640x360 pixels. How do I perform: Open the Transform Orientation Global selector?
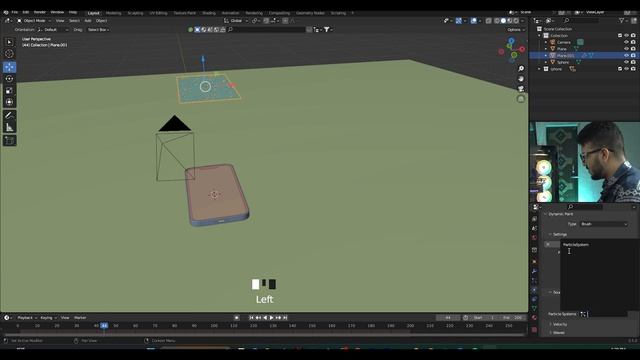coord(236,20)
